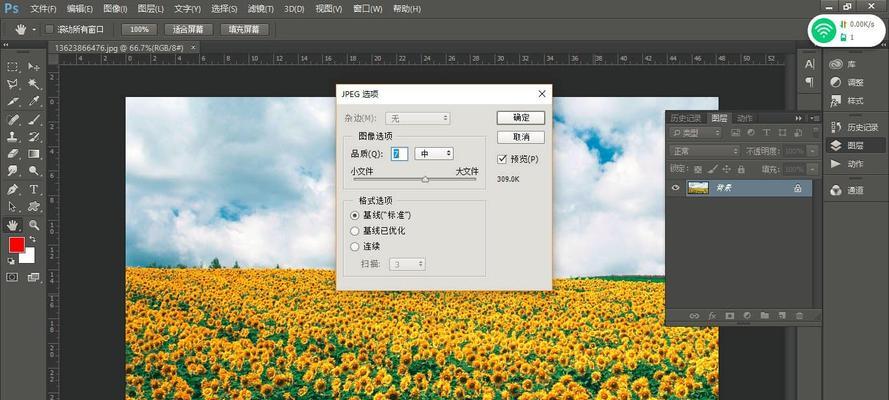Viewport: 889px width, 400px height.
Task: Select the Move tool
Action: (x=33, y=67)
